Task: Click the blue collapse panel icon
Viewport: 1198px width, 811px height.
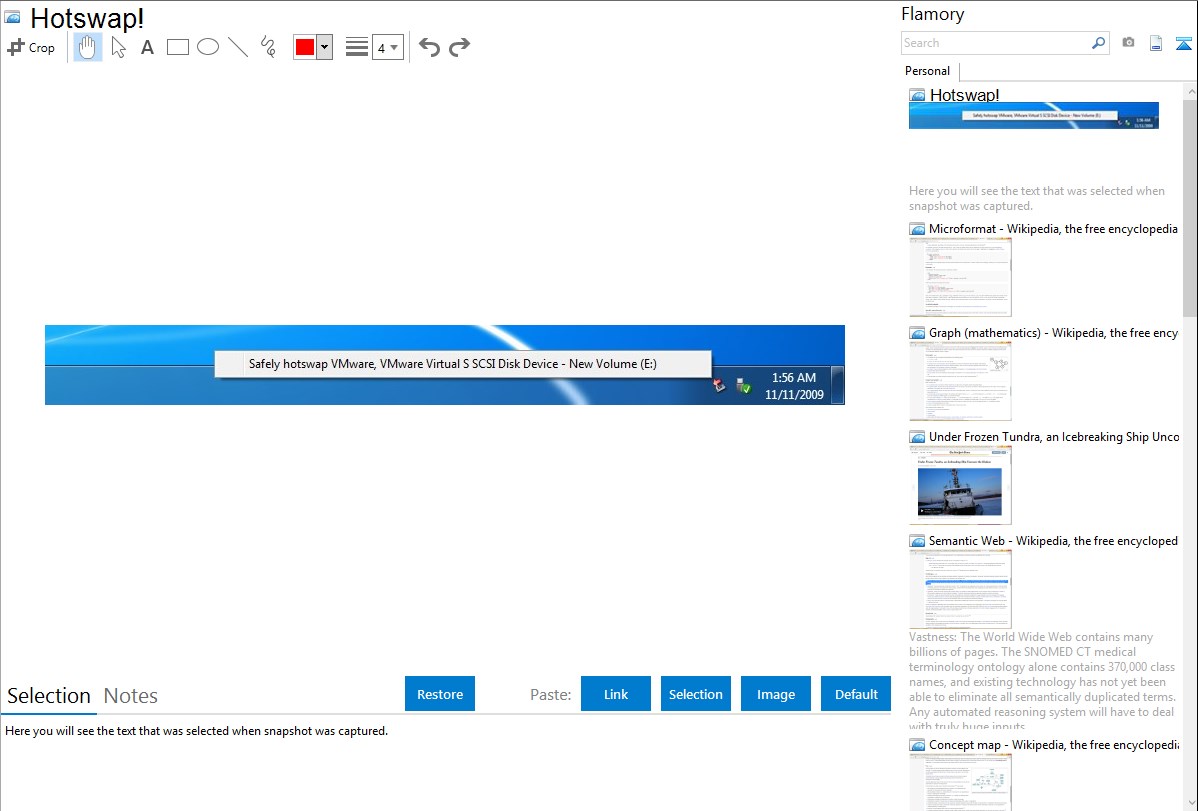Action: 1183,43
